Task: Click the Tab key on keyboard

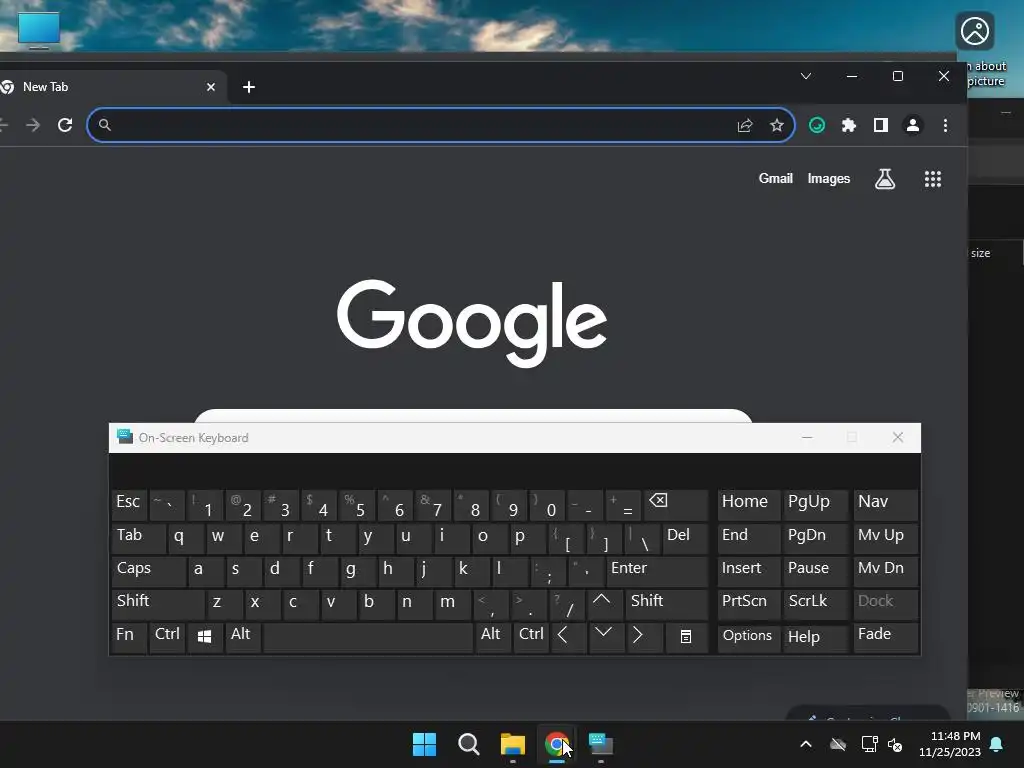Action: click(x=139, y=538)
